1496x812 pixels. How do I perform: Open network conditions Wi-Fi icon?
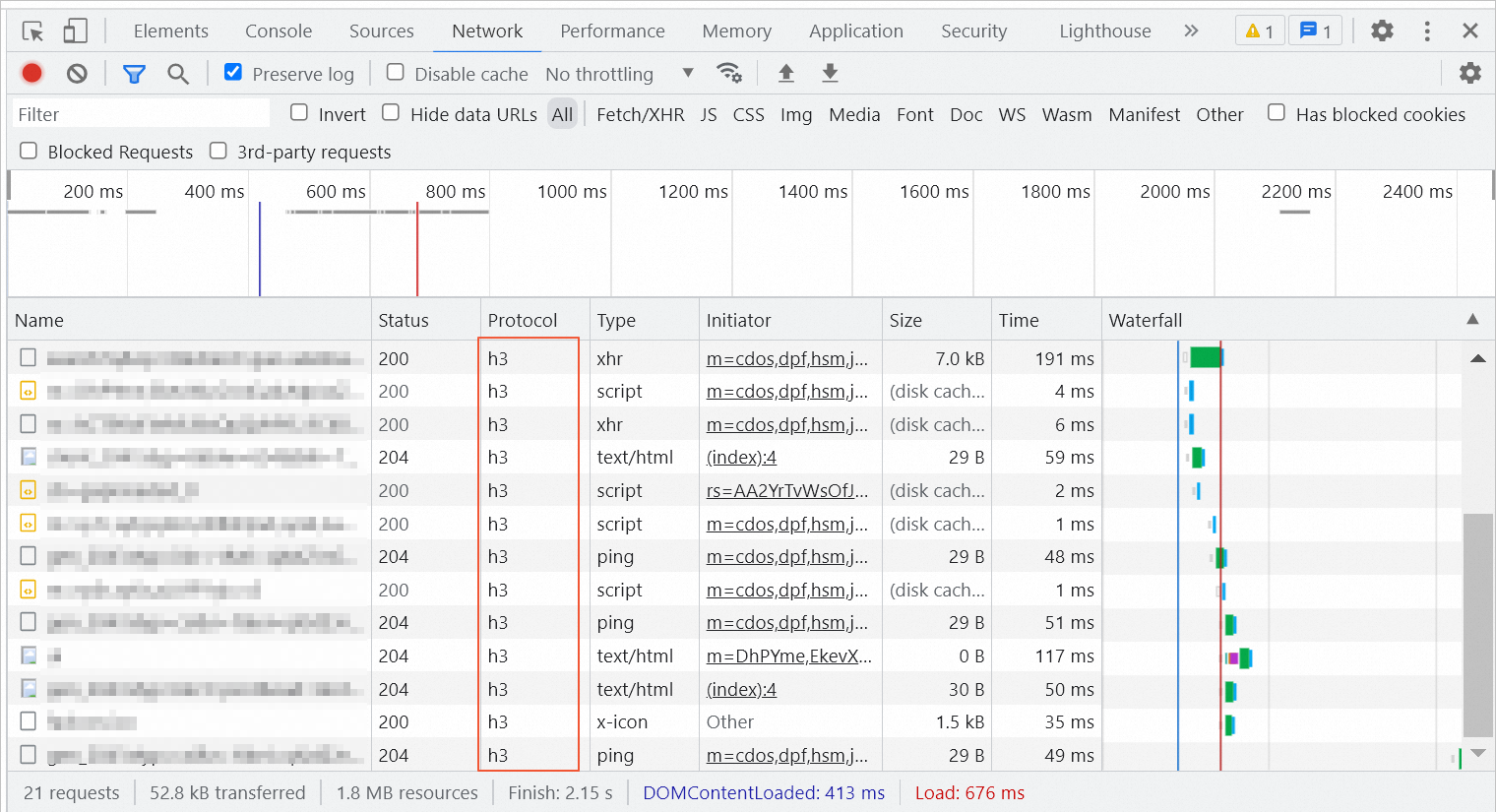tap(729, 73)
